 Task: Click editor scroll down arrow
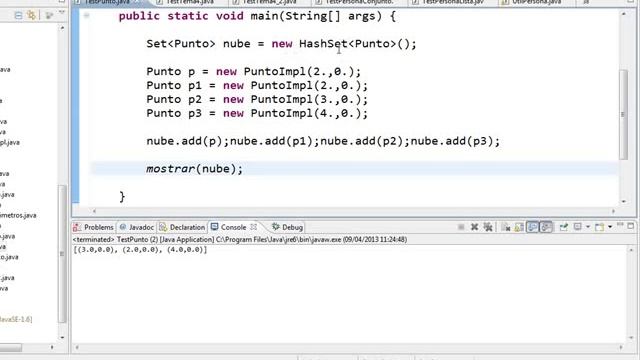(623, 201)
